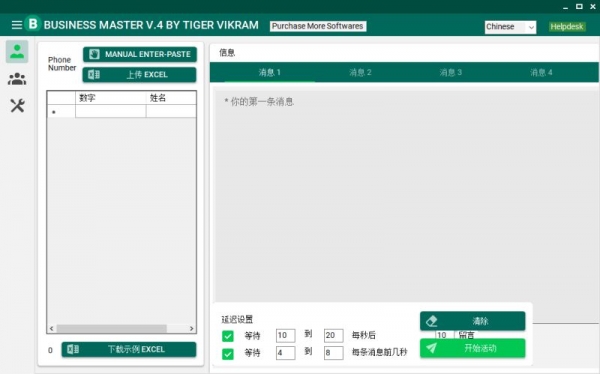Click the delay field showing 8

tap(333, 353)
